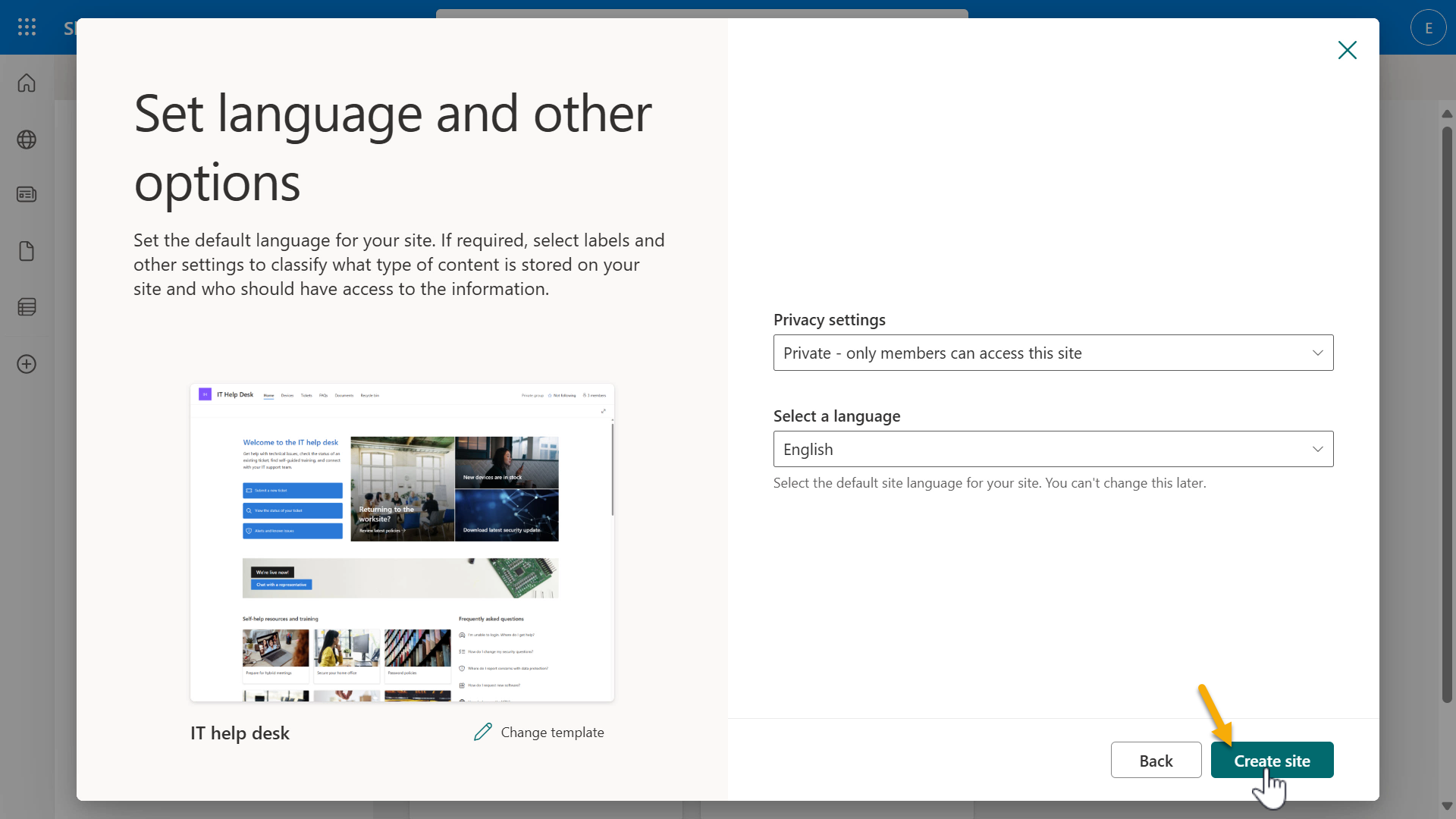This screenshot has height=819, width=1456.
Task: Click the pencil icon beside Change template
Action: (x=483, y=732)
